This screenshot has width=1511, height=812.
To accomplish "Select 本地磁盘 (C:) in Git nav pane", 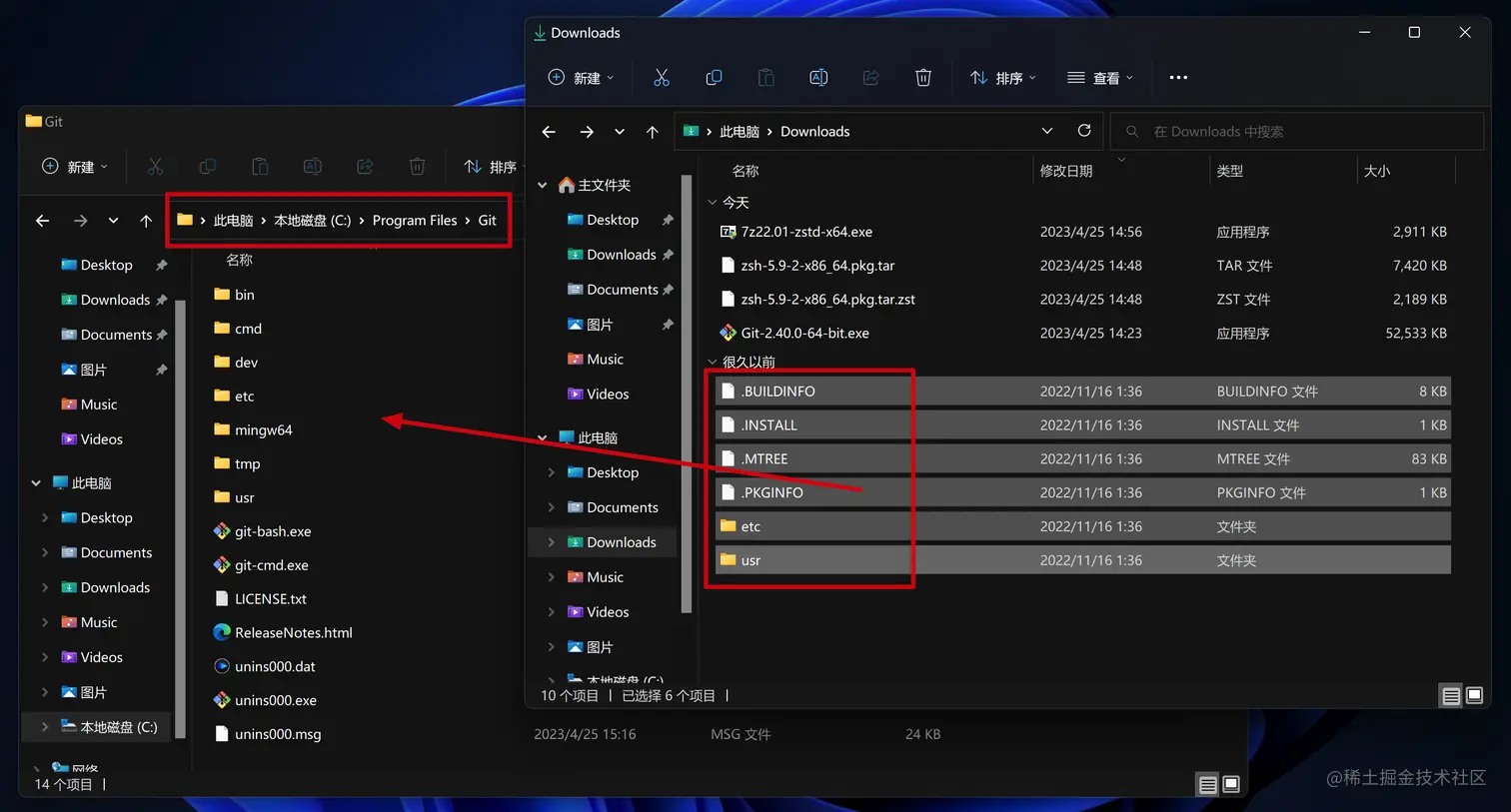I will pos(97,727).
